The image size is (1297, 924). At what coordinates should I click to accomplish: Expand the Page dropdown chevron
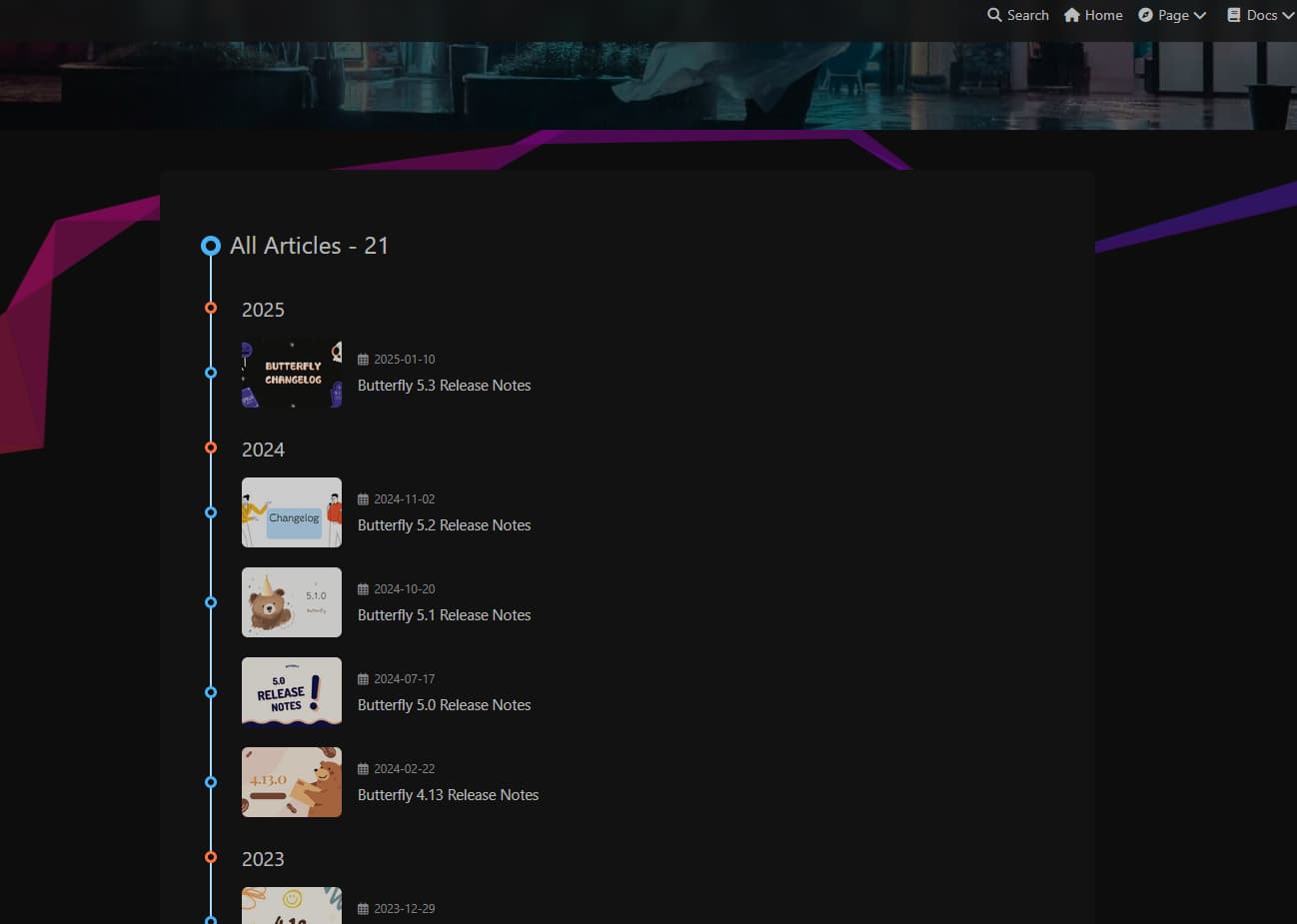click(1200, 16)
